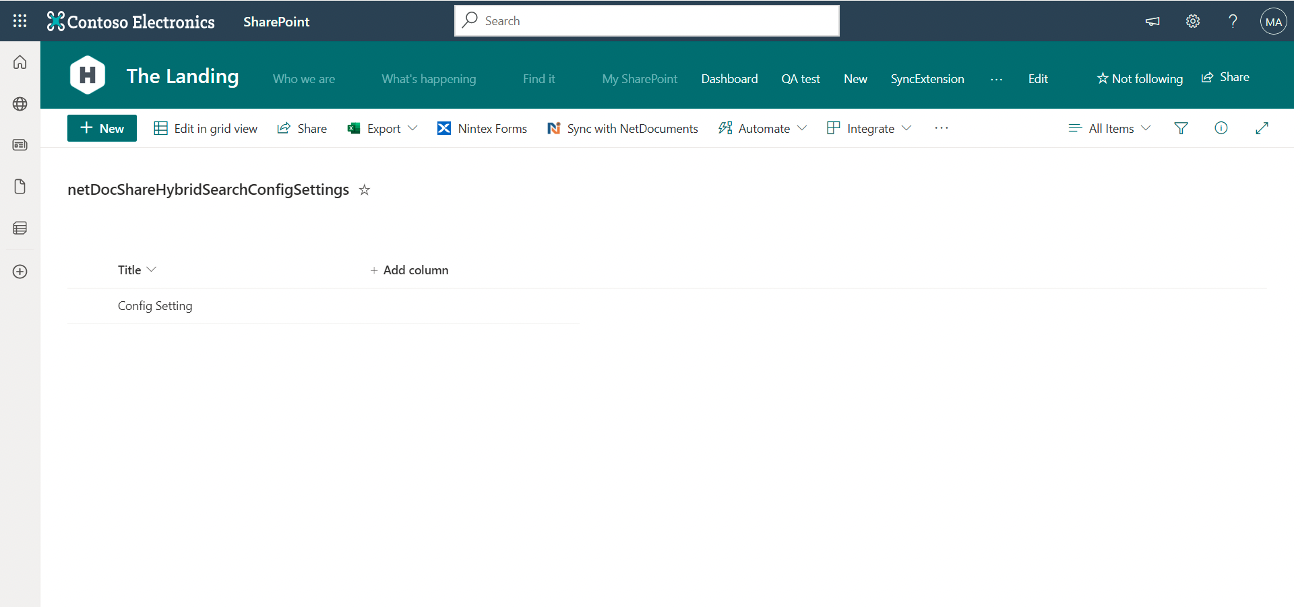The width and height of the screenshot is (1303, 607).
Task: Open My lists icon in left rail
Action: tap(20, 228)
